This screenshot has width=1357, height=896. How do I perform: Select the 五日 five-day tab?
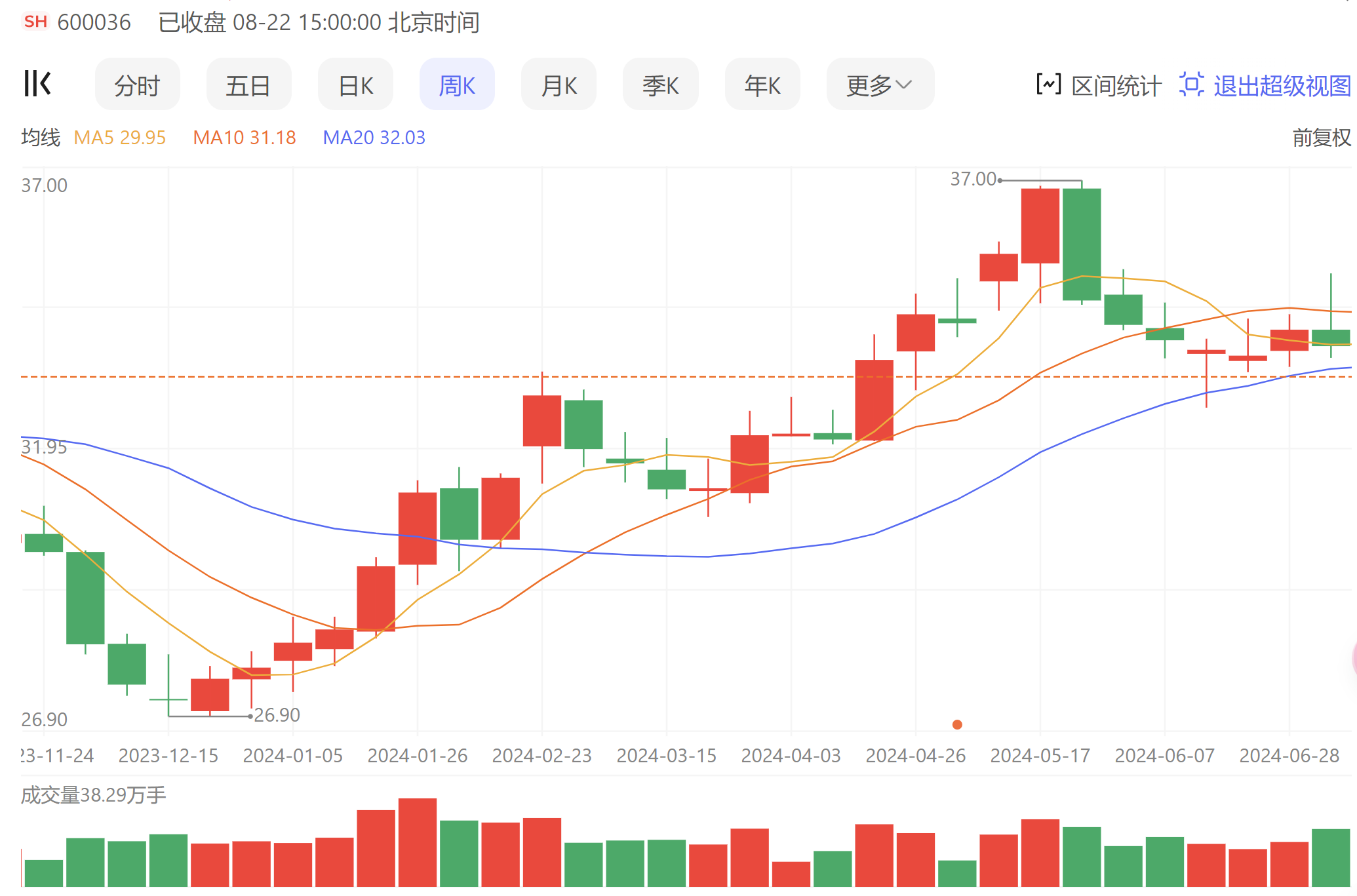(x=248, y=85)
